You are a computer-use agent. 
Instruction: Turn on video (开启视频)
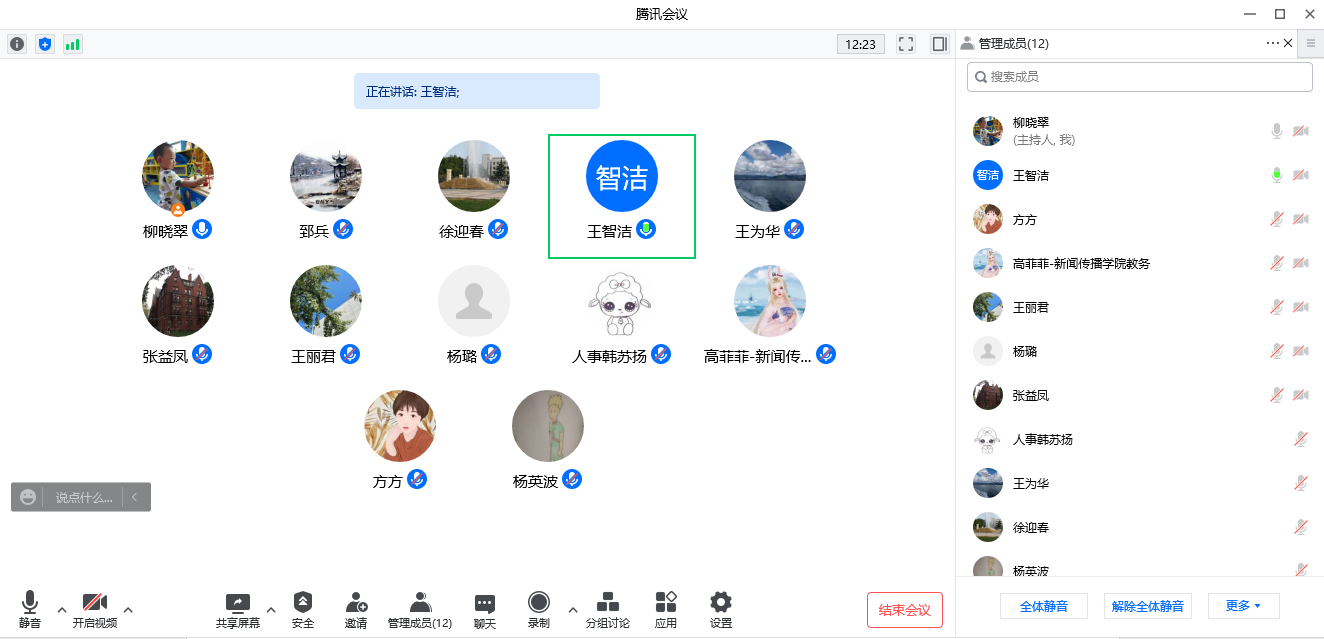(x=95, y=609)
